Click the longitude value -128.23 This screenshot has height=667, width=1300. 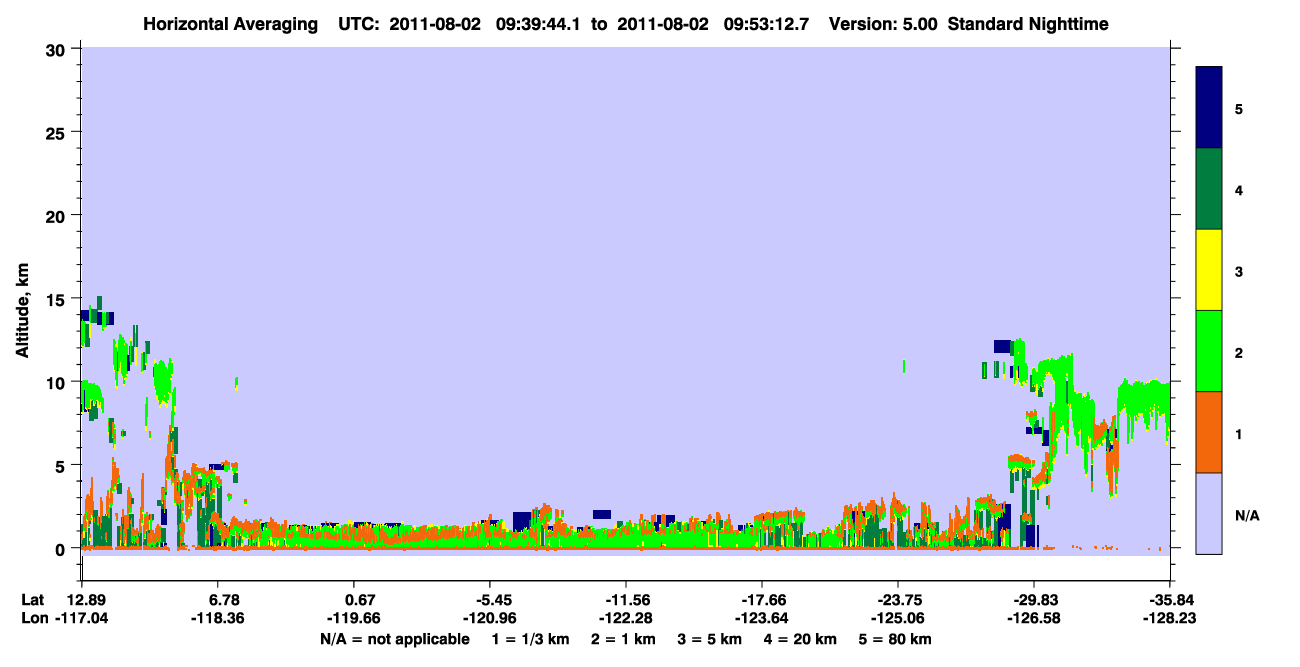[1170, 619]
